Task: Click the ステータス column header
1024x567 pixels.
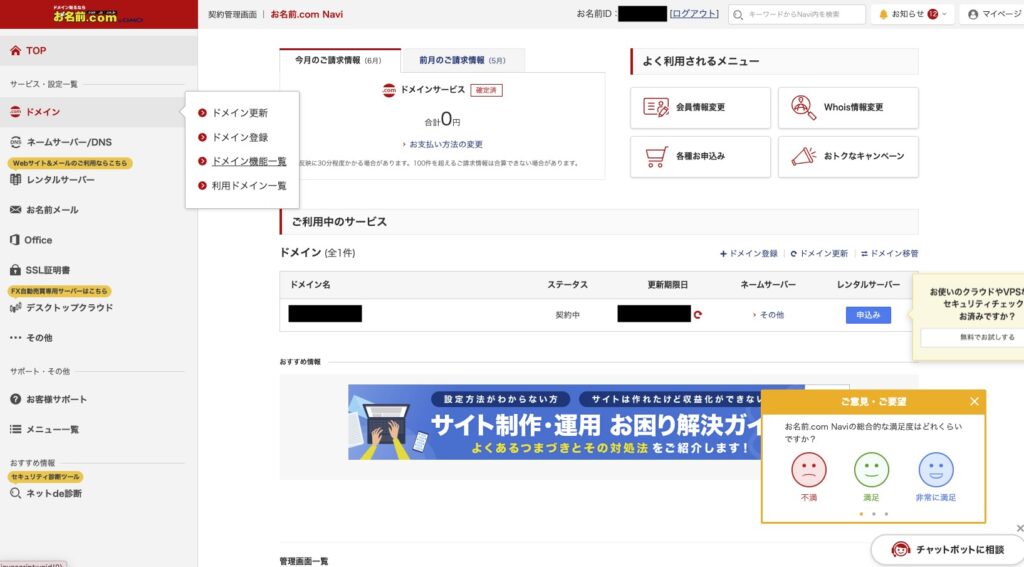Action: [568, 285]
